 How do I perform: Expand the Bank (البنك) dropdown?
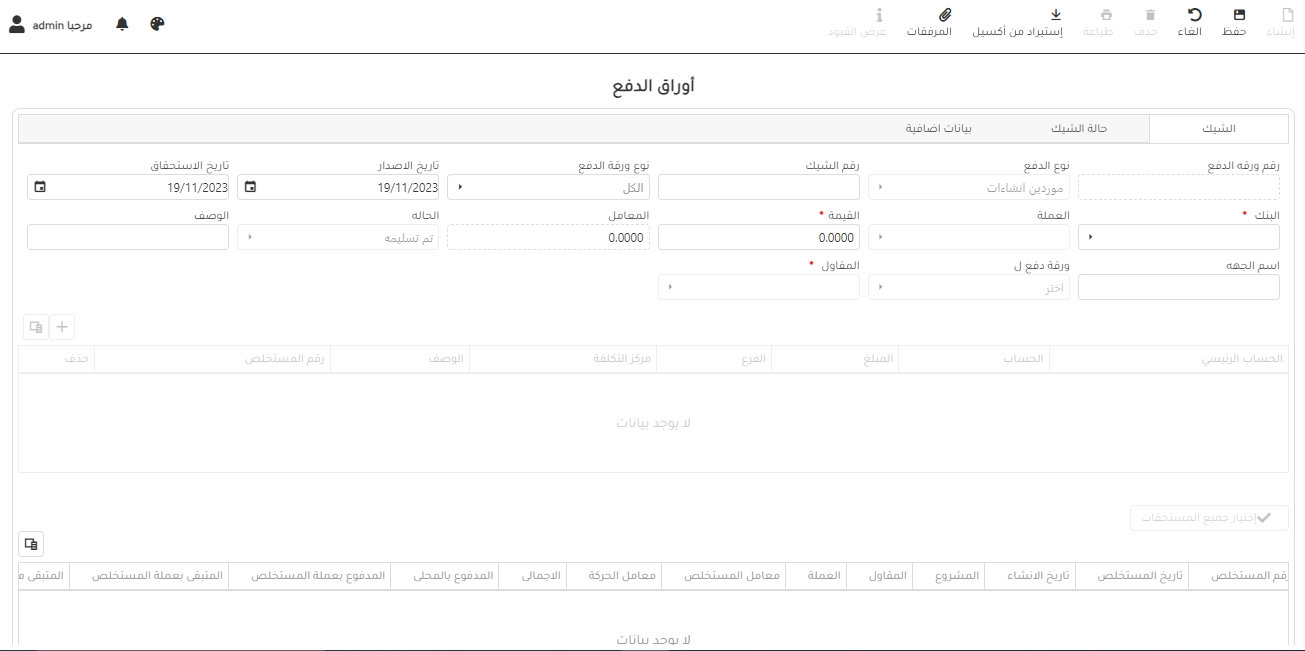pyautogui.click(x=1090, y=237)
